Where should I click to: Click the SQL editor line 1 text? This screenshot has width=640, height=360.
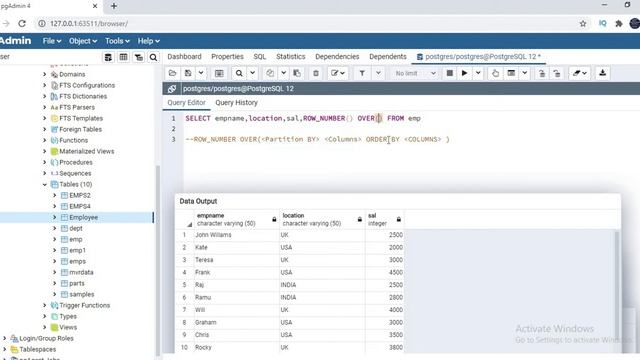[x=302, y=118]
